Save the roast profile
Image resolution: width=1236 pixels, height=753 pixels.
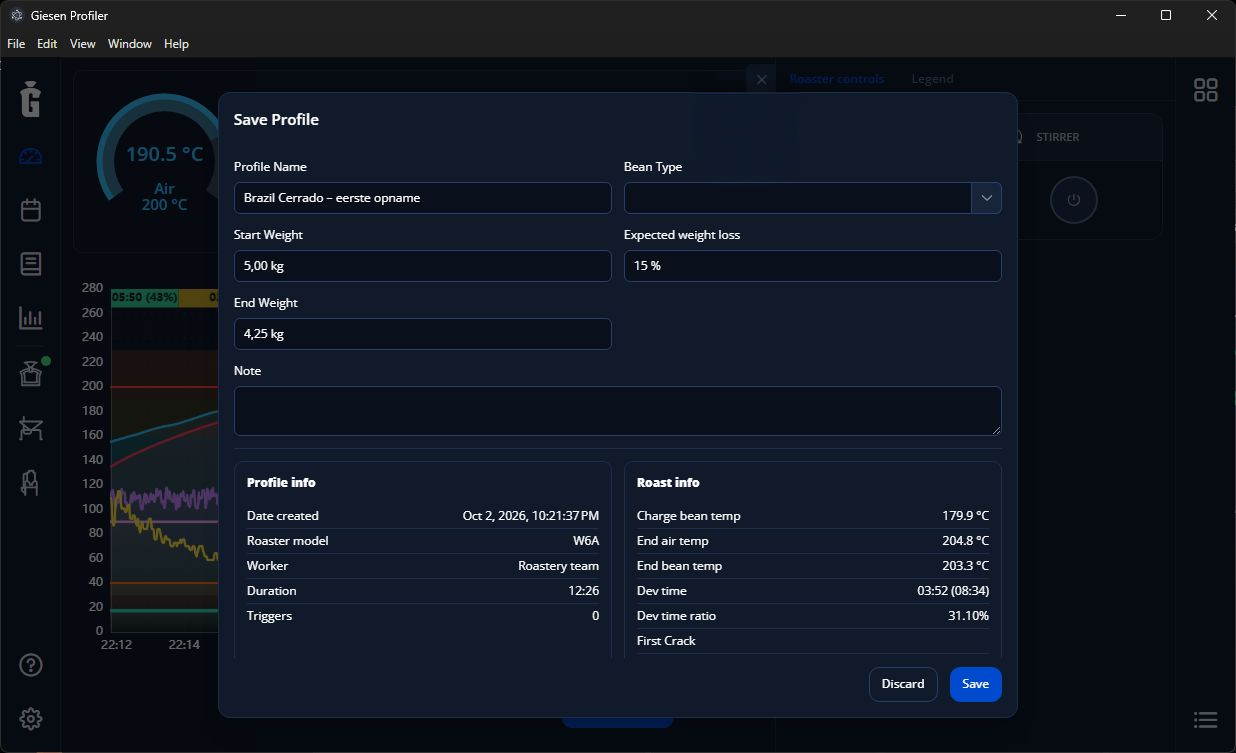pyautogui.click(x=975, y=684)
